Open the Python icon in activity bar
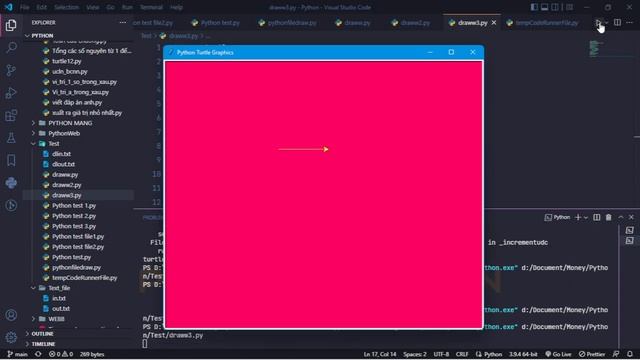Image resolution: width=640 pixels, height=360 pixels. tap(11, 183)
